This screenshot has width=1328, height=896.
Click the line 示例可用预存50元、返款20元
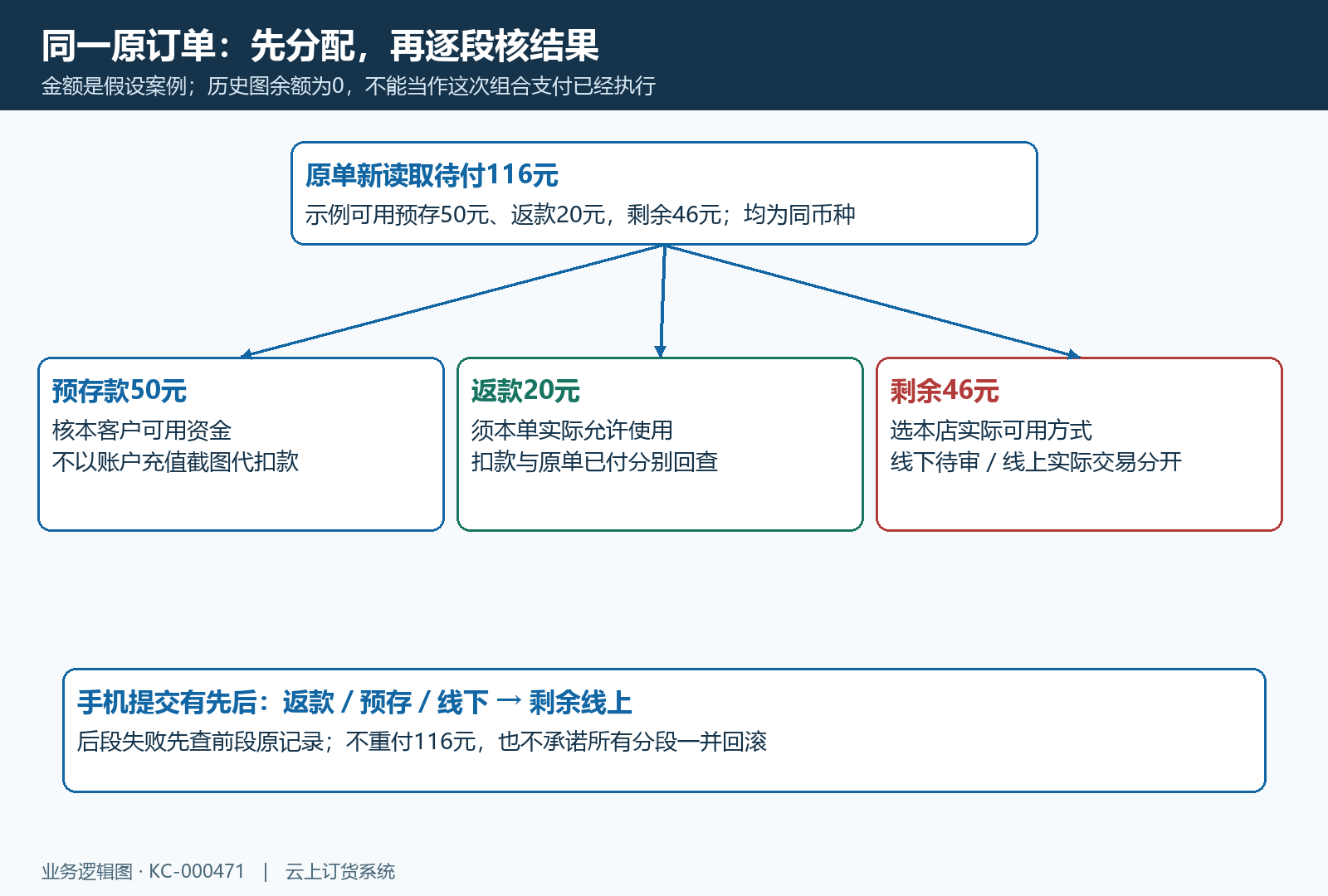(x=580, y=215)
